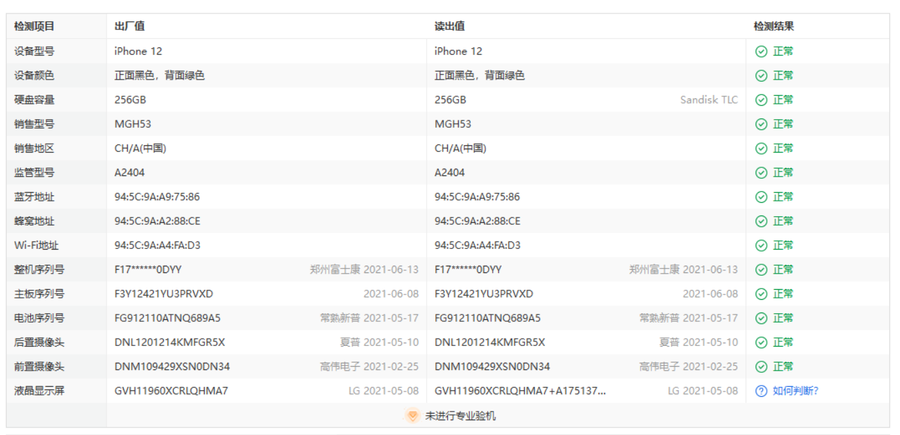Click the 设备颜色 row label
The width and height of the screenshot is (900, 435).
click(34, 75)
